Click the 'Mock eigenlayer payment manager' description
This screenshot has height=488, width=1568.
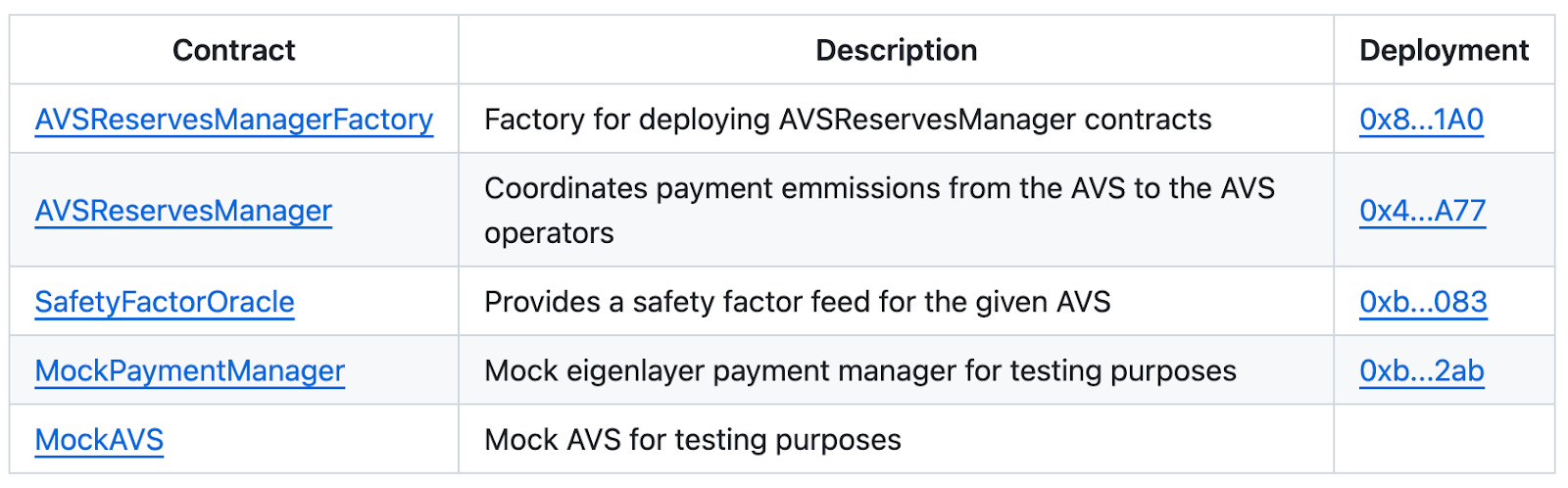pos(859,370)
